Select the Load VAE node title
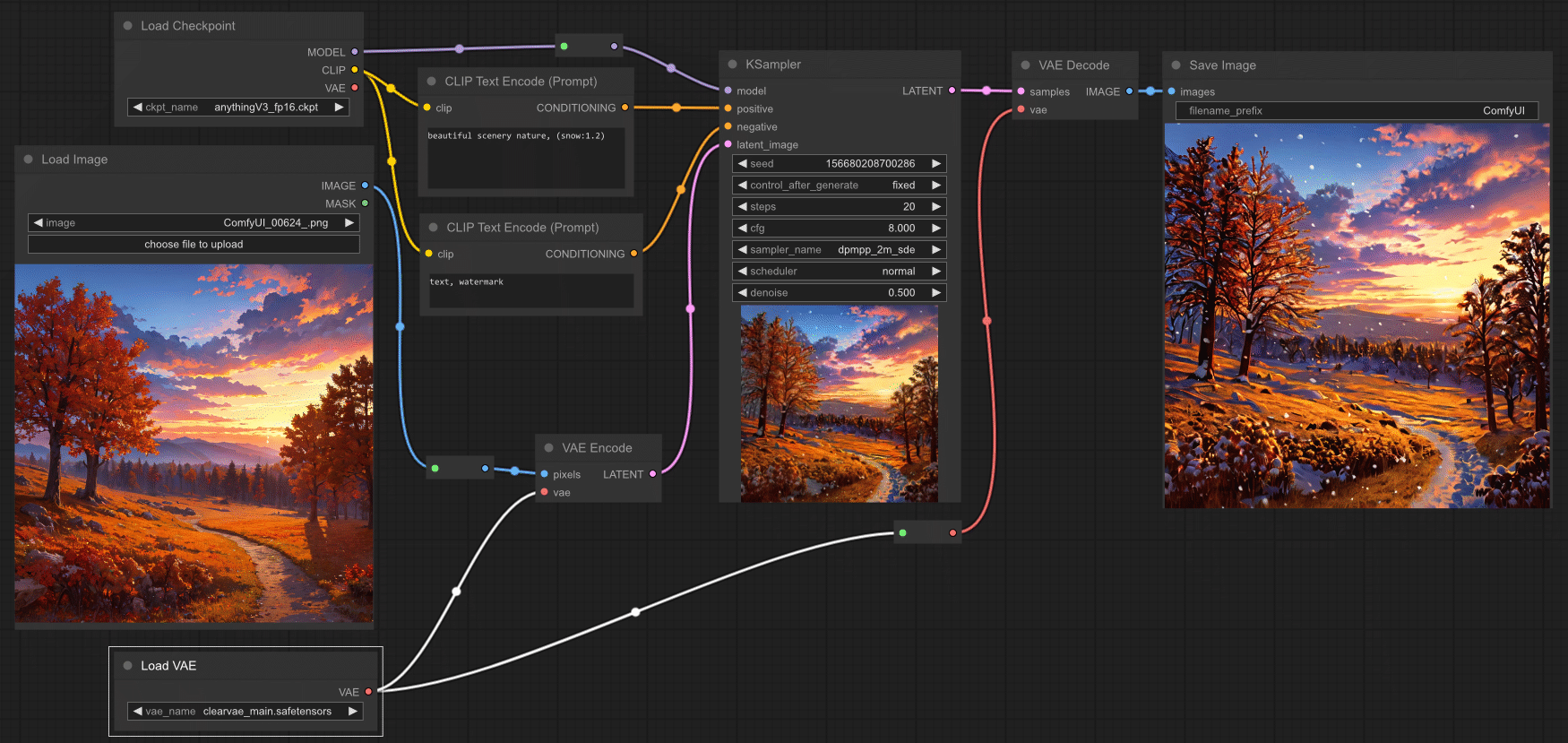This screenshot has width=1568, height=743. [168, 666]
